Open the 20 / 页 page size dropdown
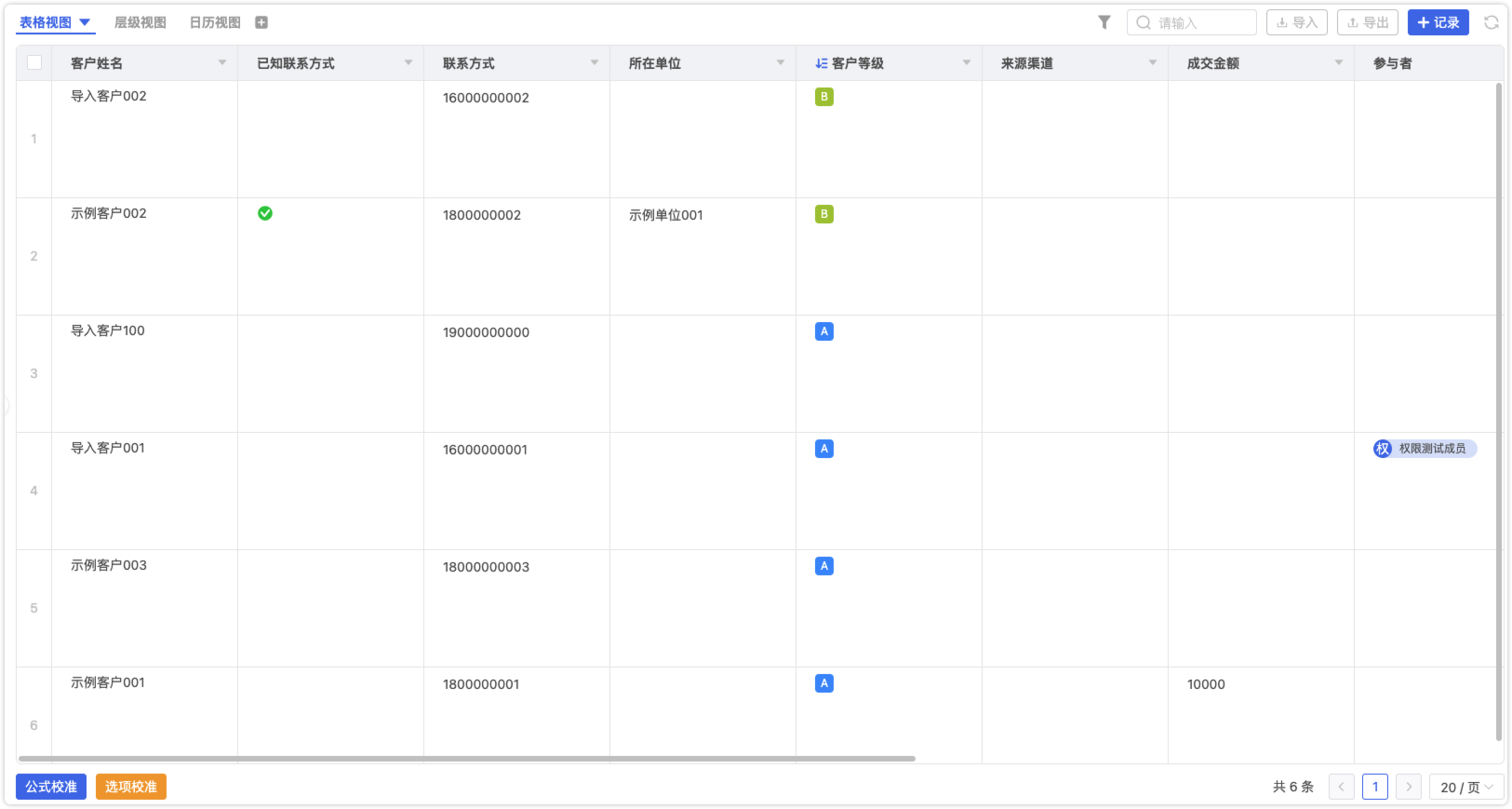This screenshot has height=809, width=1512. point(1466,787)
